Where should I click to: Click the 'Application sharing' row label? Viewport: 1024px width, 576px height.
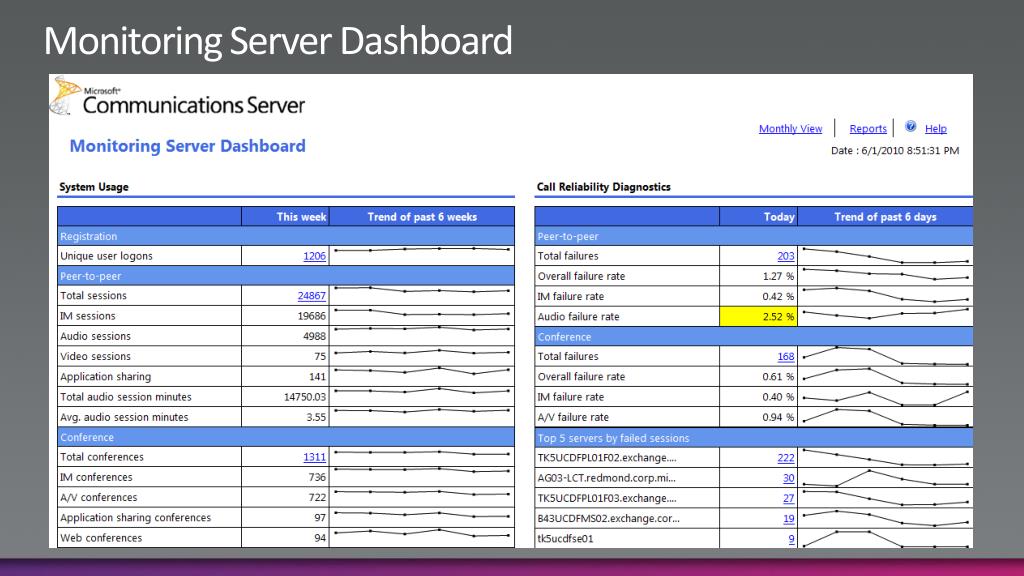(x=106, y=377)
